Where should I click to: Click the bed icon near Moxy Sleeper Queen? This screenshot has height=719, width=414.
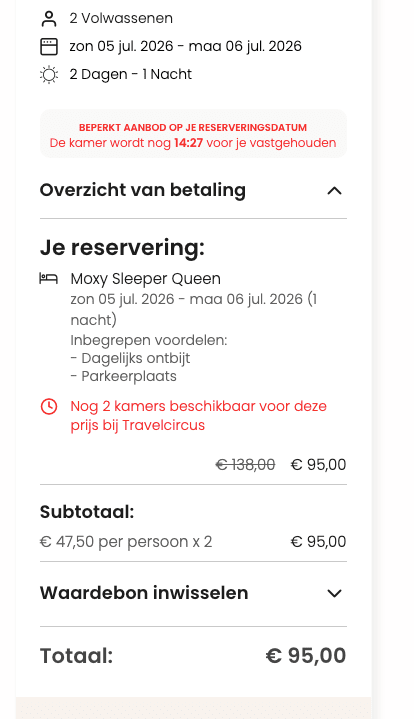click(49, 278)
